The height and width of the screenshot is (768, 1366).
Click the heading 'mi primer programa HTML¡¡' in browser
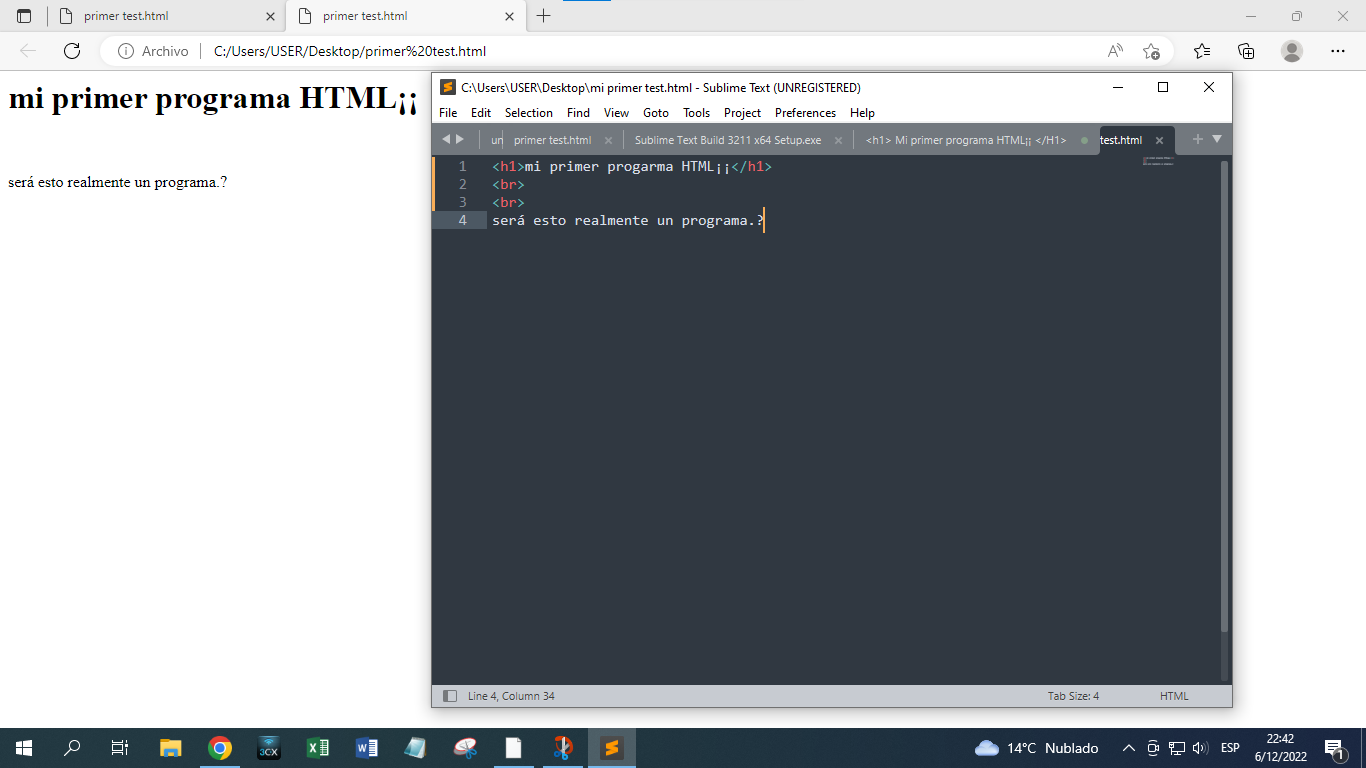(212, 99)
